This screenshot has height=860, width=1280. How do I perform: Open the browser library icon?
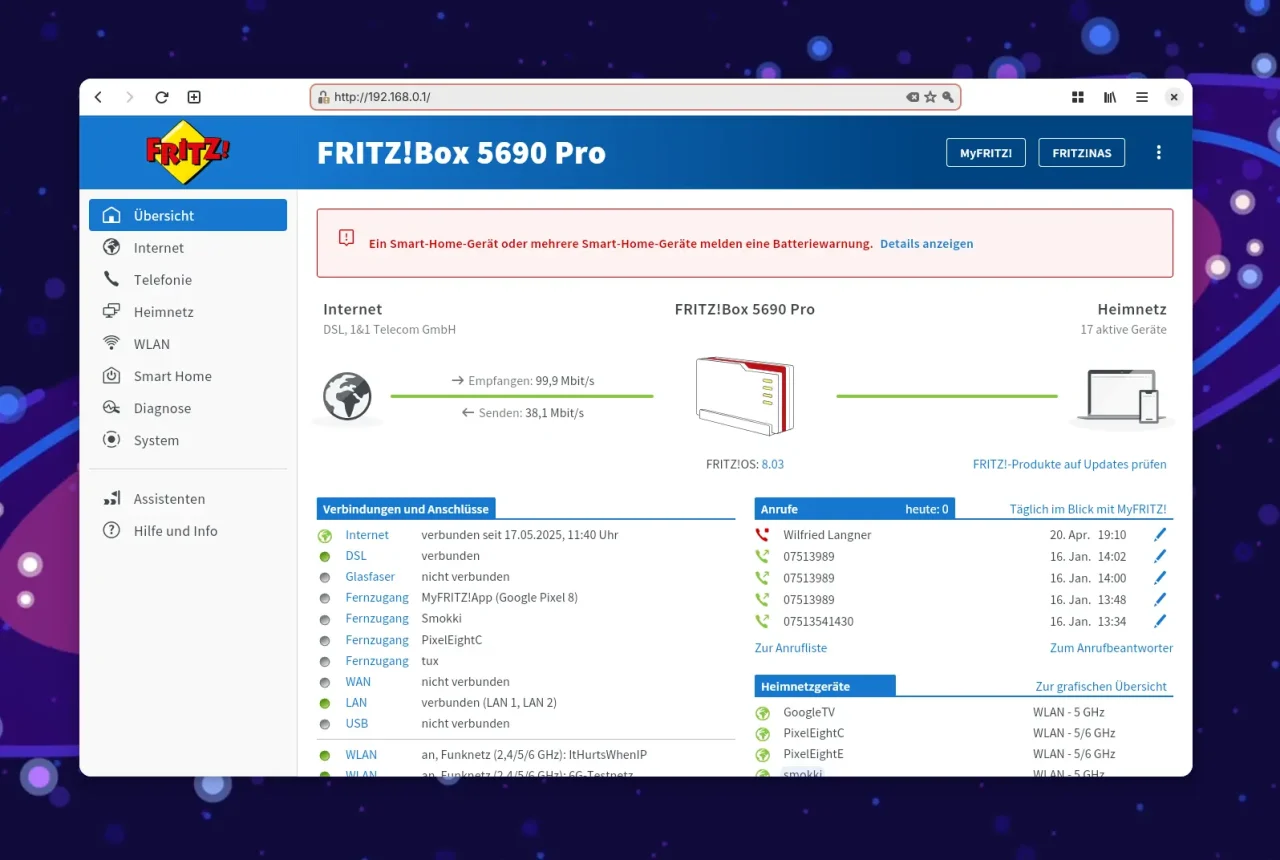(1110, 97)
